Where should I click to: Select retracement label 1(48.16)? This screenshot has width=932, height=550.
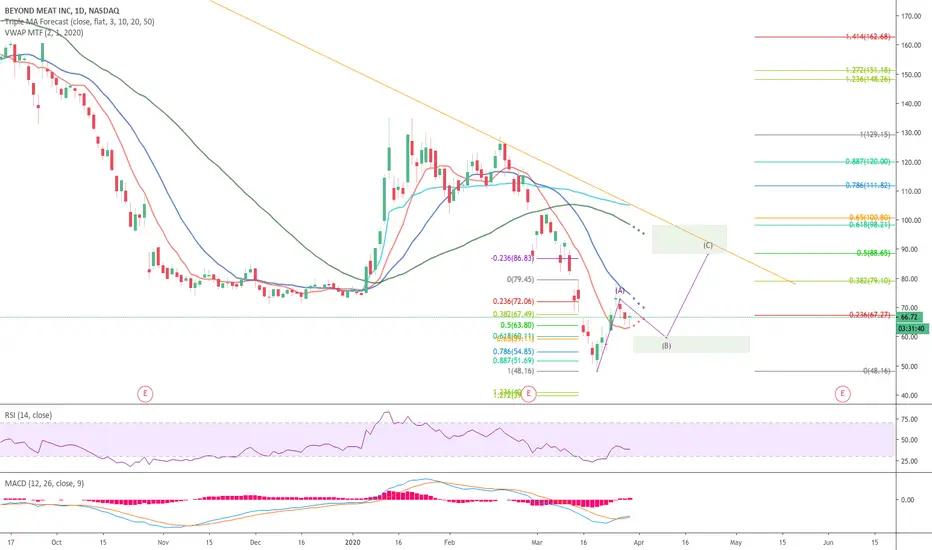520,371
